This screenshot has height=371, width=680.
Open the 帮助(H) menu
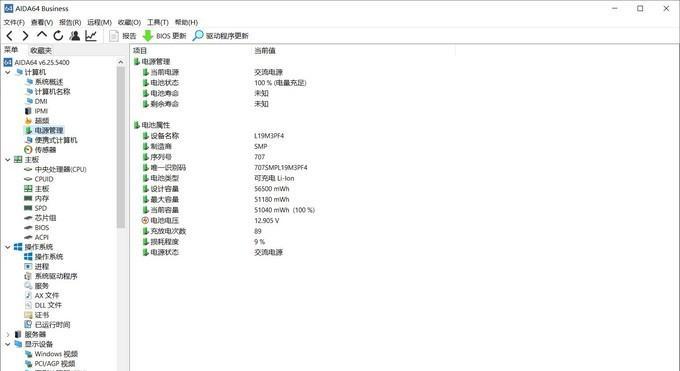point(186,22)
